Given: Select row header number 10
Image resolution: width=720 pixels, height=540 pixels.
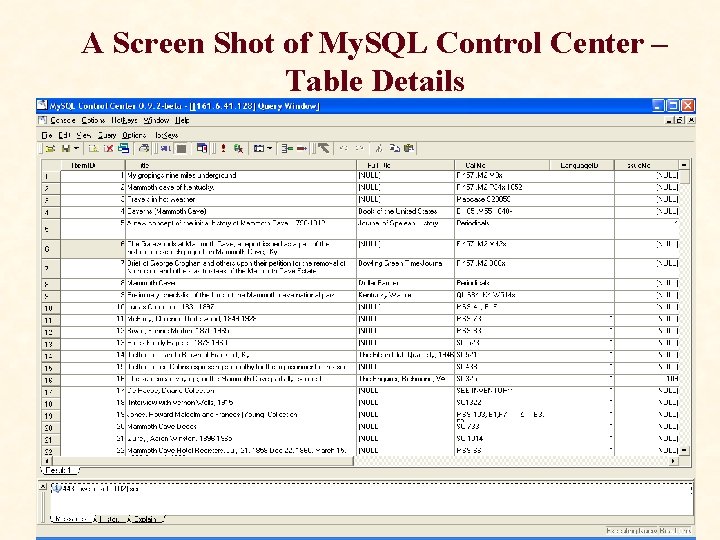Looking at the screenshot, I should [51, 308].
